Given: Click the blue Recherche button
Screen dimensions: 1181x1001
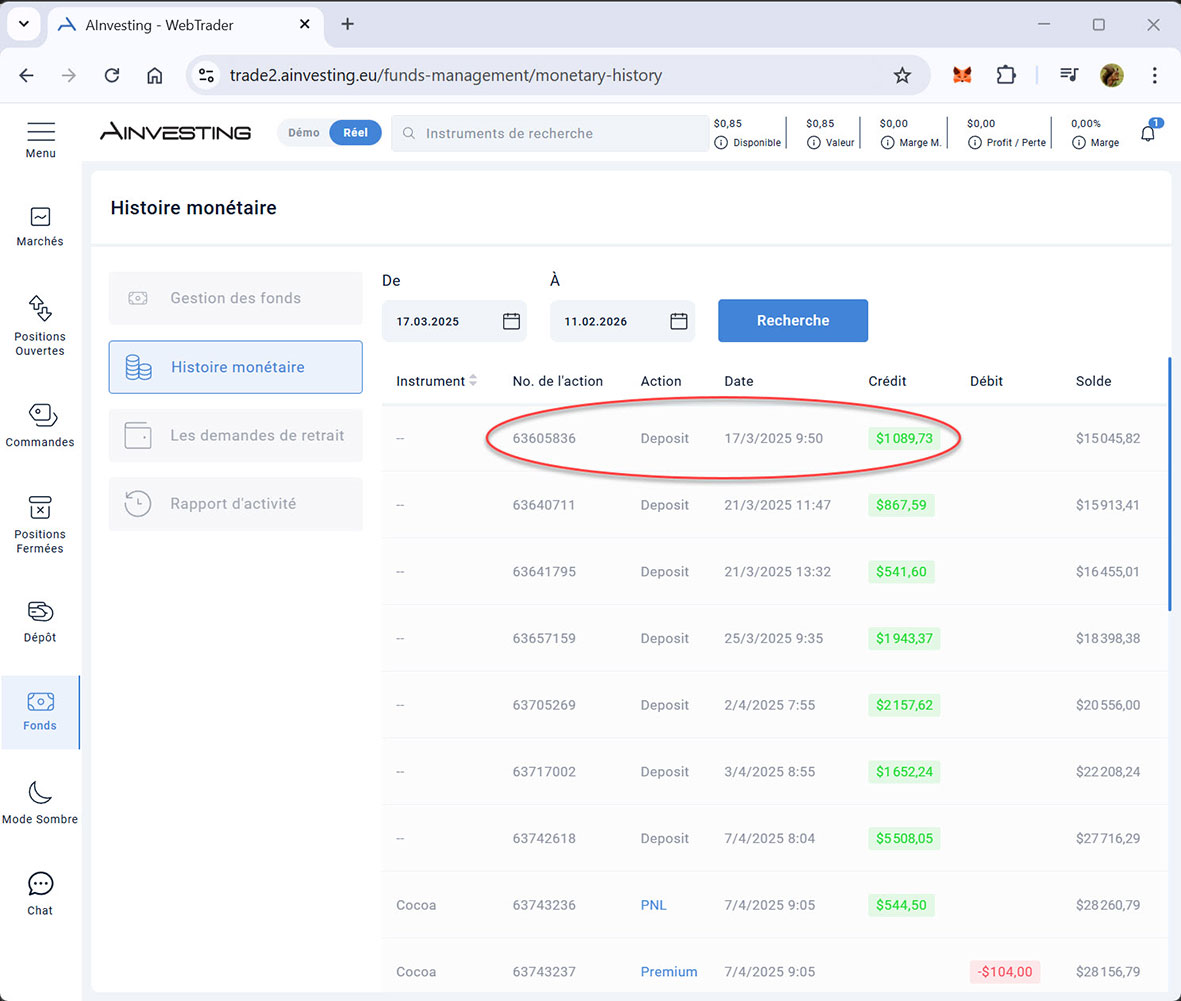Looking at the screenshot, I should point(792,321).
